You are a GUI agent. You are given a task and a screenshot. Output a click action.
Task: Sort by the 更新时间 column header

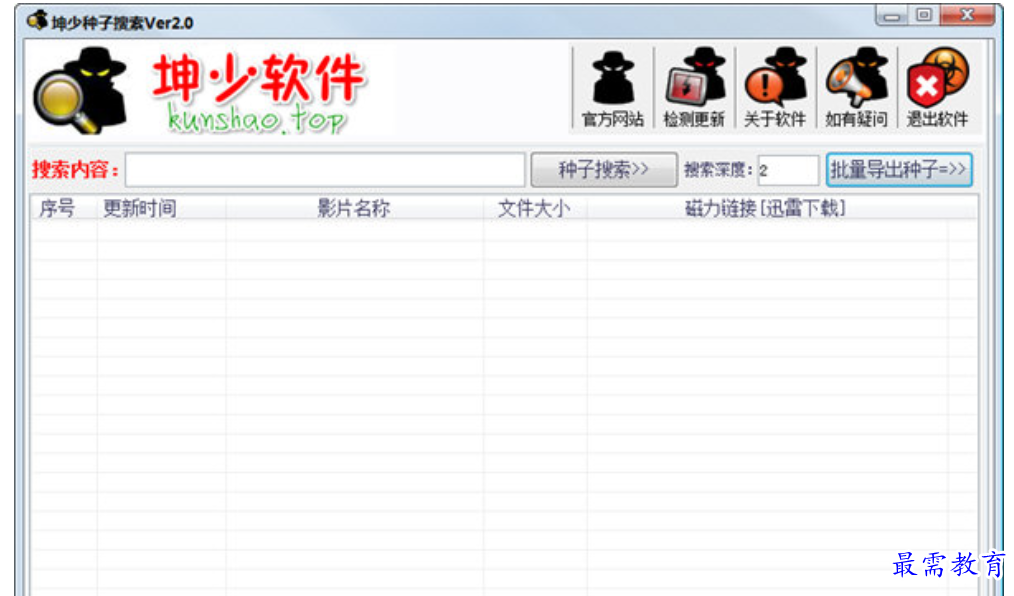click(x=161, y=208)
